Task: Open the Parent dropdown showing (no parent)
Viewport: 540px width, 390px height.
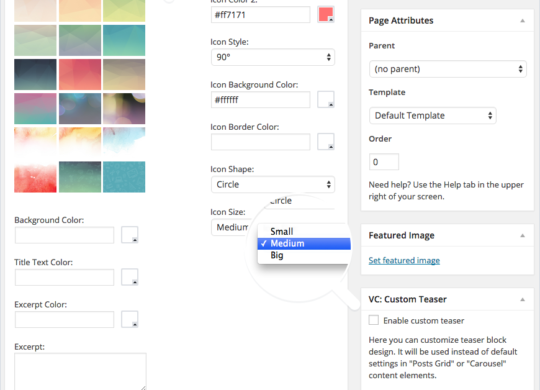Action: [447, 69]
